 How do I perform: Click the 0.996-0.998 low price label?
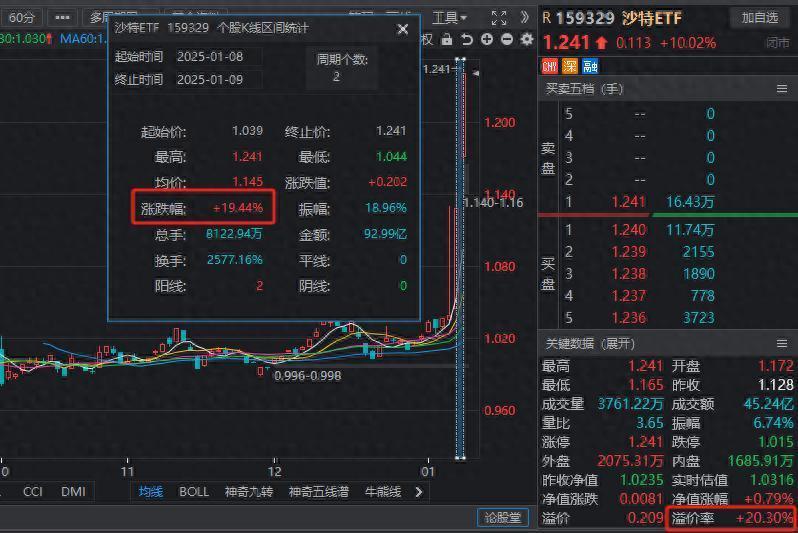click(307, 376)
